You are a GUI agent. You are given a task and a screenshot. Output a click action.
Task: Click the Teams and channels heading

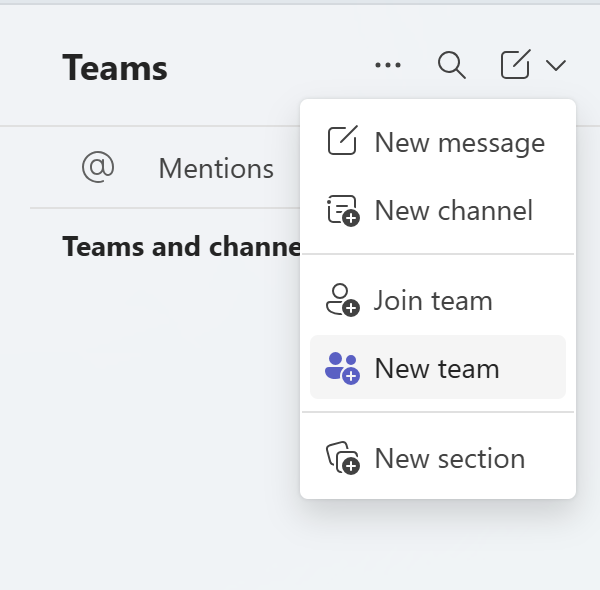tap(182, 246)
